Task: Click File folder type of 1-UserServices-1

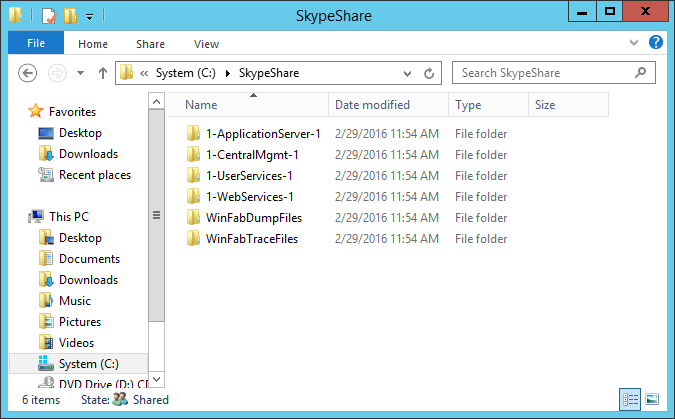Action: (x=481, y=176)
